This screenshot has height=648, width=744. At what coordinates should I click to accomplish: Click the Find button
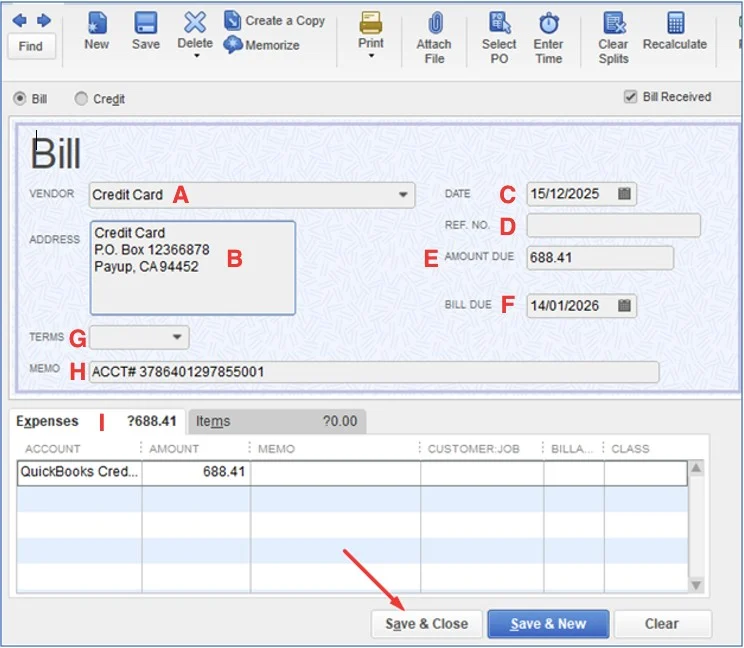pyautogui.click(x=31, y=46)
